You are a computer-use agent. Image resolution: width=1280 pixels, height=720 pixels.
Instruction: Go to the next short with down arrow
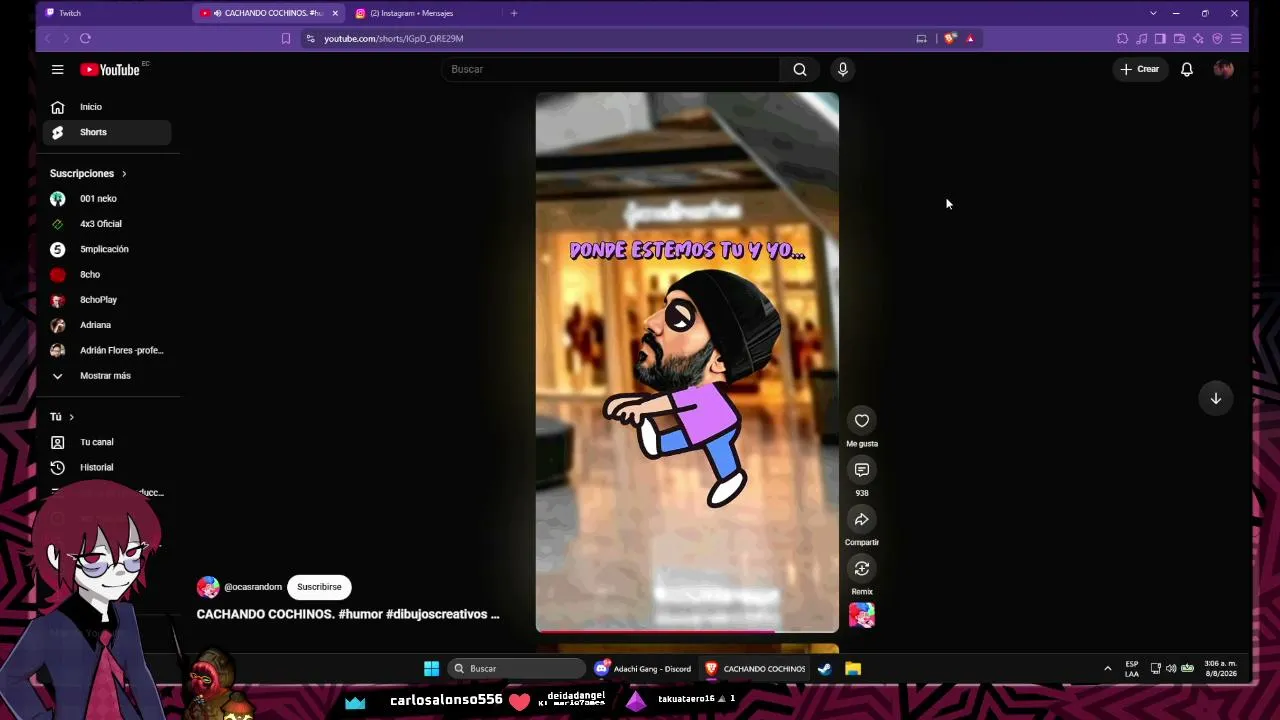pos(1216,398)
